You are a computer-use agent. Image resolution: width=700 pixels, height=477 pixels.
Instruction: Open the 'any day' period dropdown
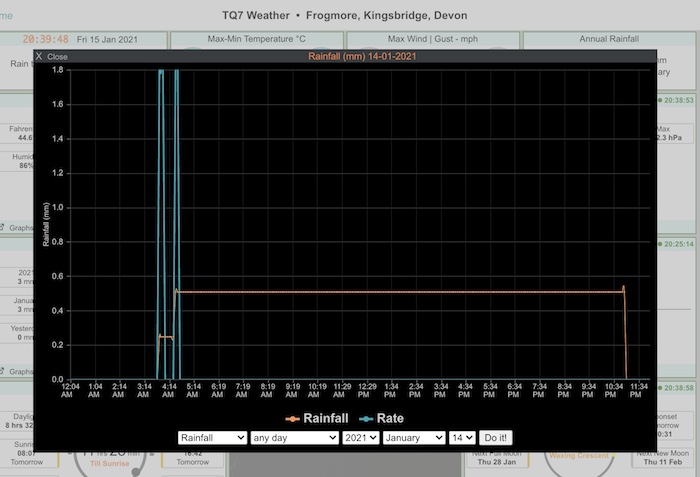click(x=294, y=438)
